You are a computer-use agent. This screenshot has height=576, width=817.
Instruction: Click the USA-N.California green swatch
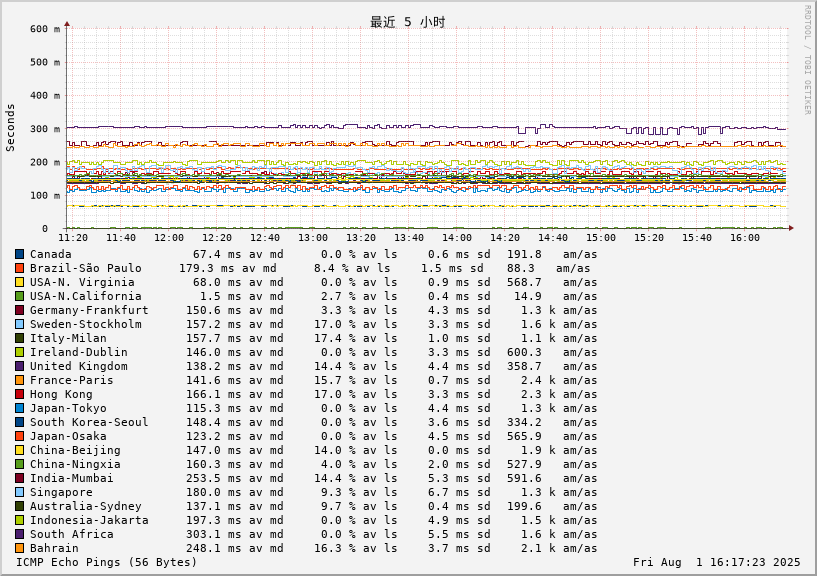coord(19,296)
